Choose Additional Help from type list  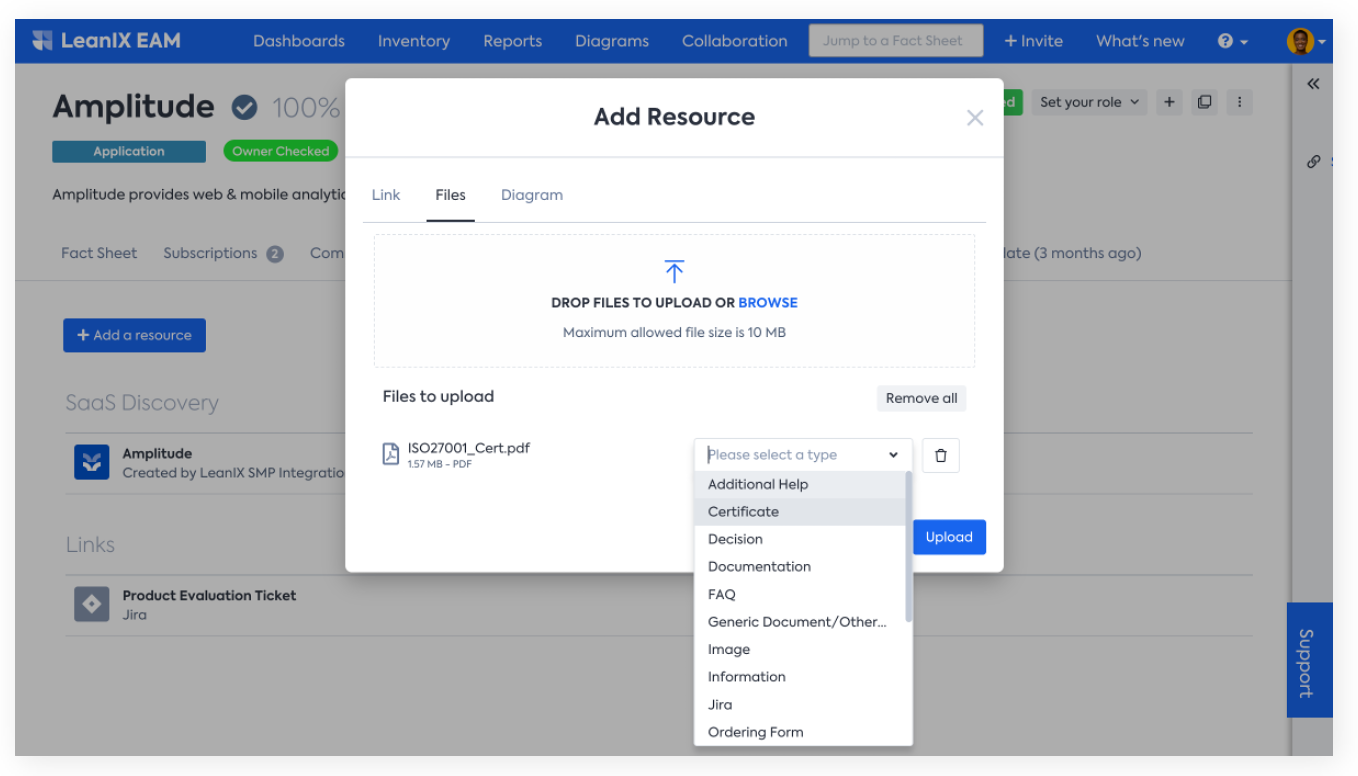(x=800, y=484)
